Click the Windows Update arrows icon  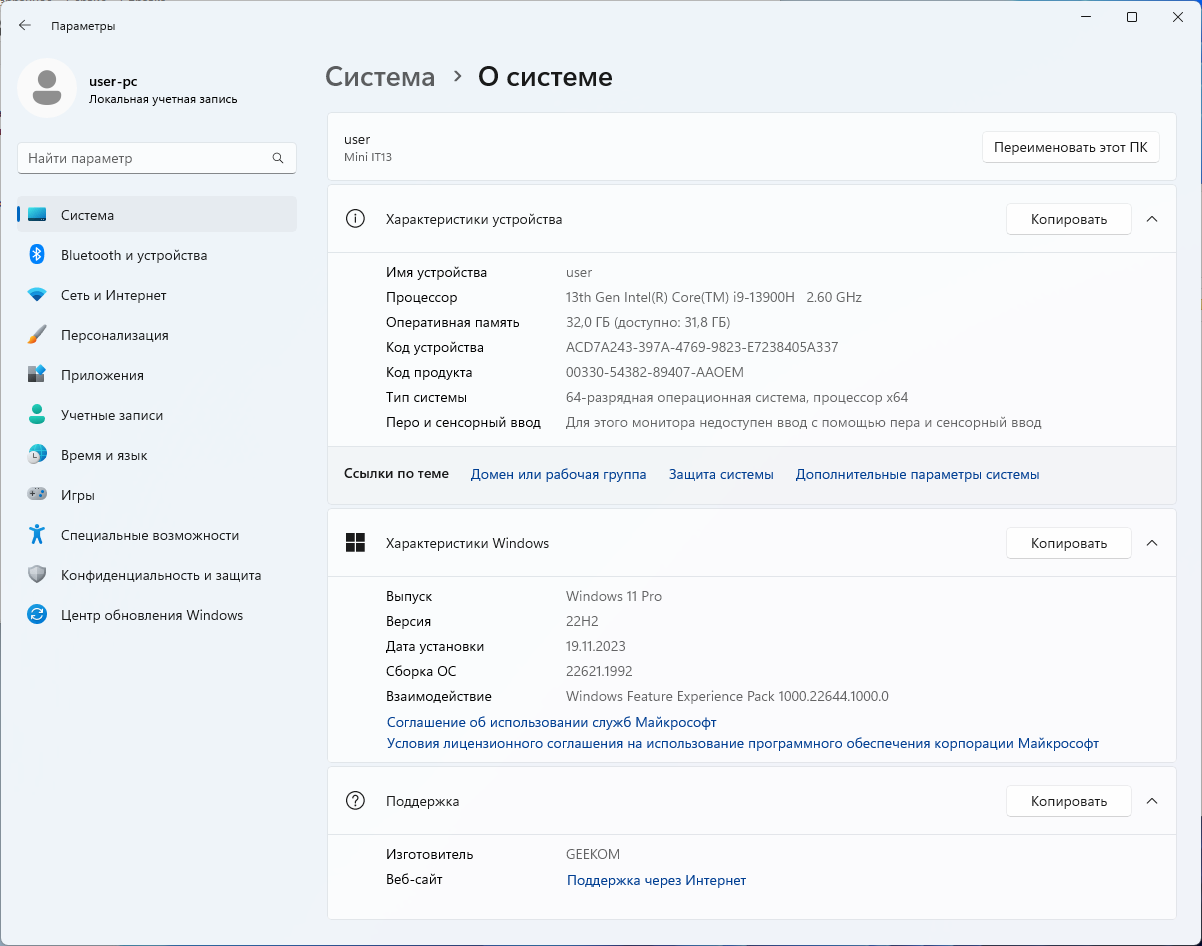pos(37,615)
